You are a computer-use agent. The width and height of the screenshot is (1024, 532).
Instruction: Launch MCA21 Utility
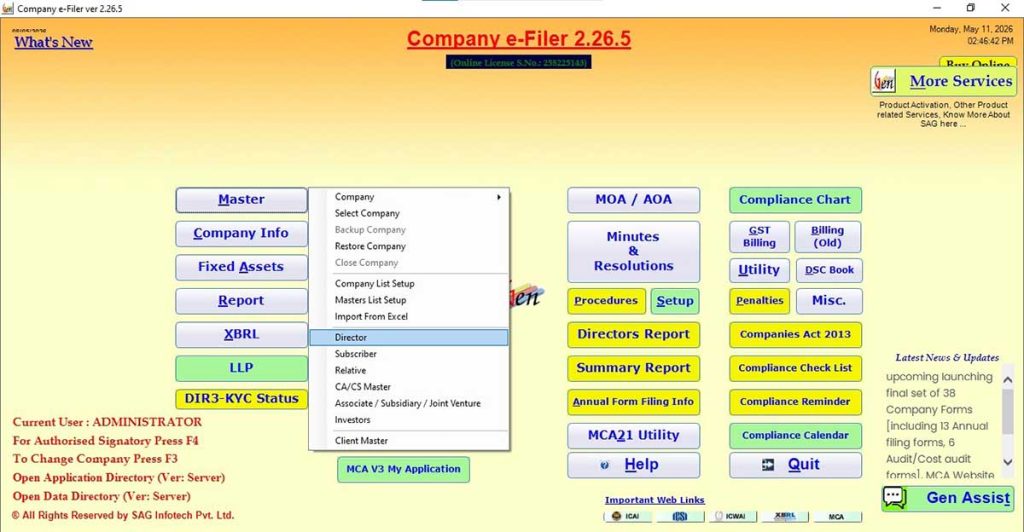633,435
